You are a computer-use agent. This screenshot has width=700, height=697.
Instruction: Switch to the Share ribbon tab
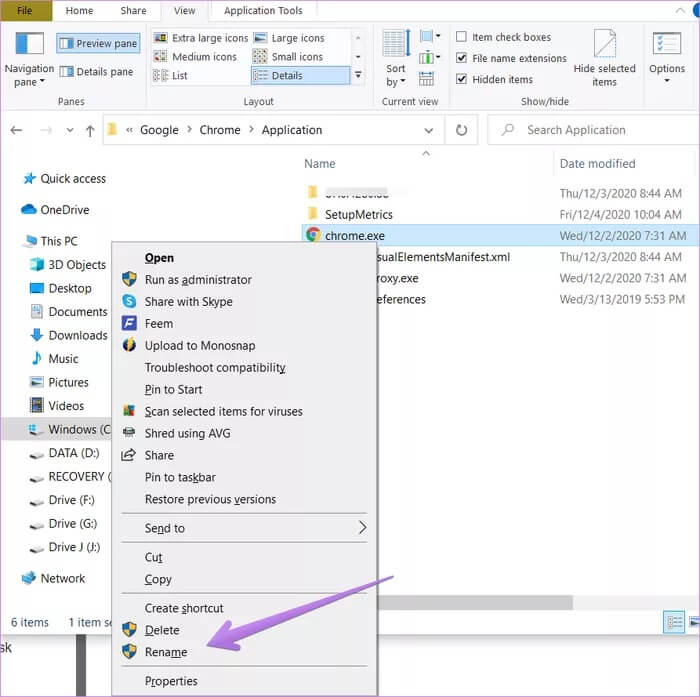pyautogui.click(x=133, y=10)
